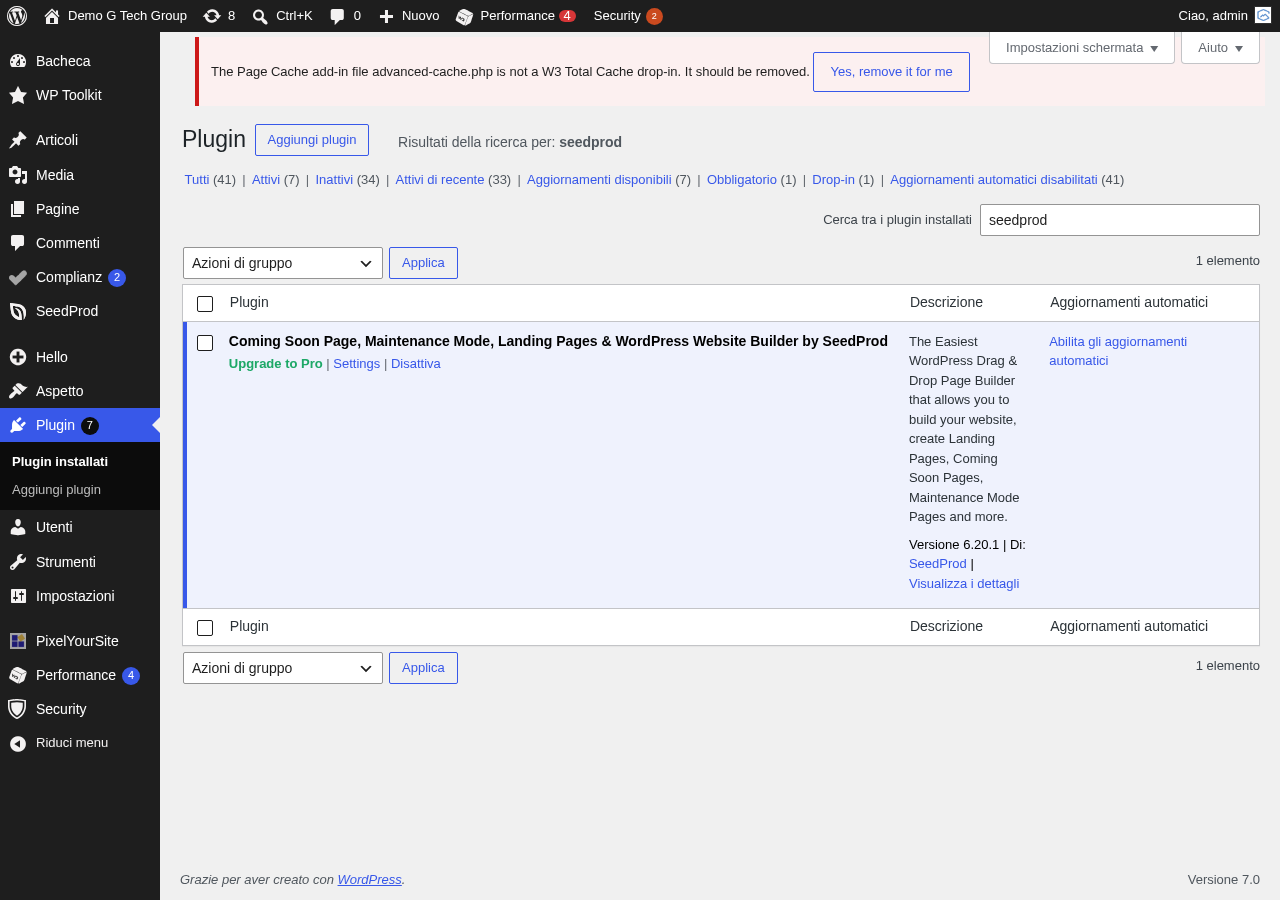Filter by Drop-in plugins
The width and height of the screenshot is (1280, 900).
pos(833,180)
